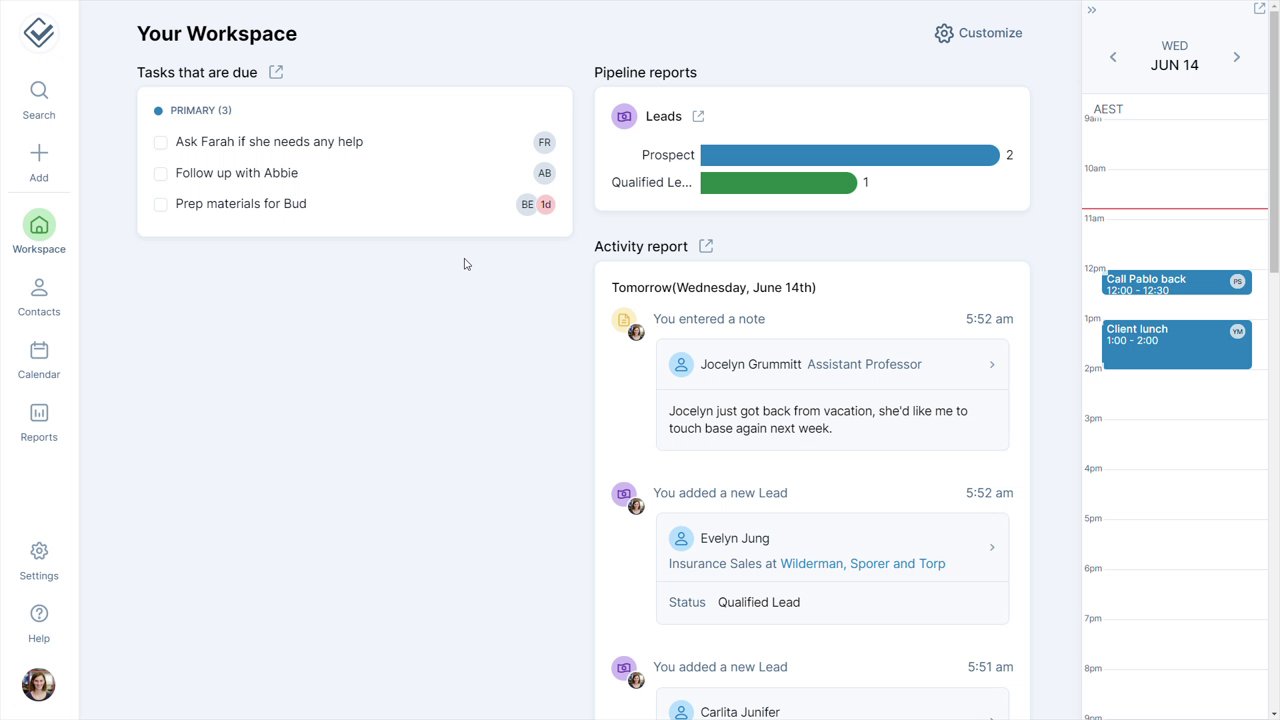
Task: Click the Customize button
Action: pyautogui.click(x=978, y=33)
